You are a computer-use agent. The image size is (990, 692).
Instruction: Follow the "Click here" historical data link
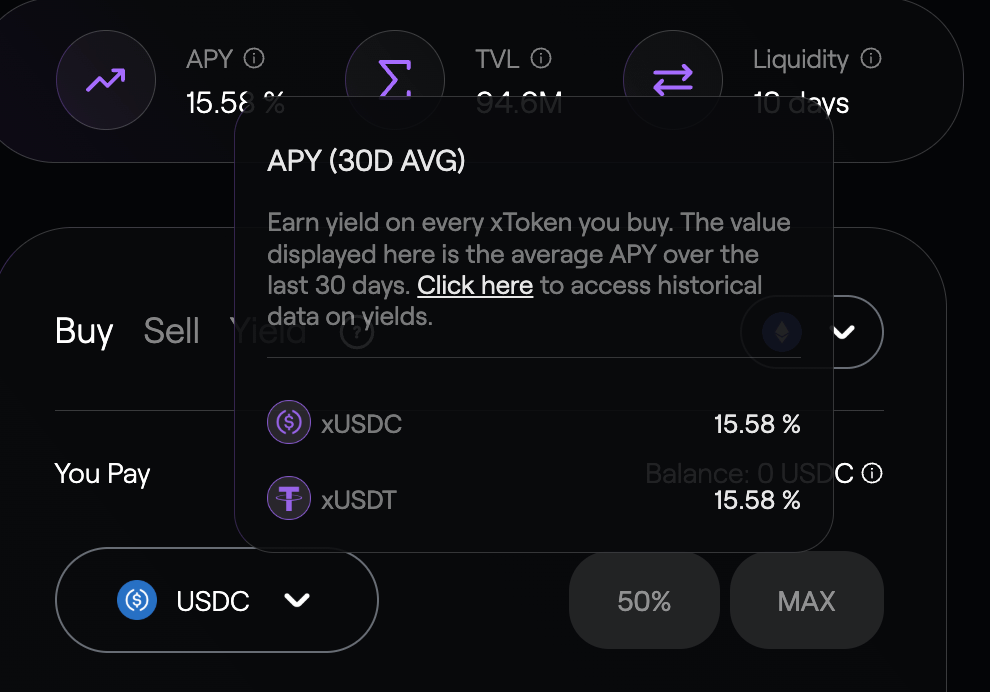tap(475, 285)
